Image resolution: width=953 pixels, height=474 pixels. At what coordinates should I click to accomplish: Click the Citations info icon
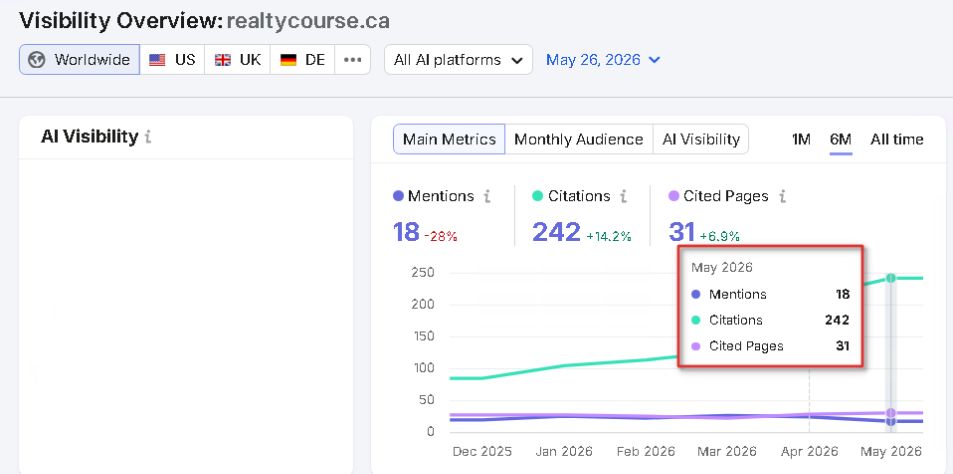tap(623, 196)
